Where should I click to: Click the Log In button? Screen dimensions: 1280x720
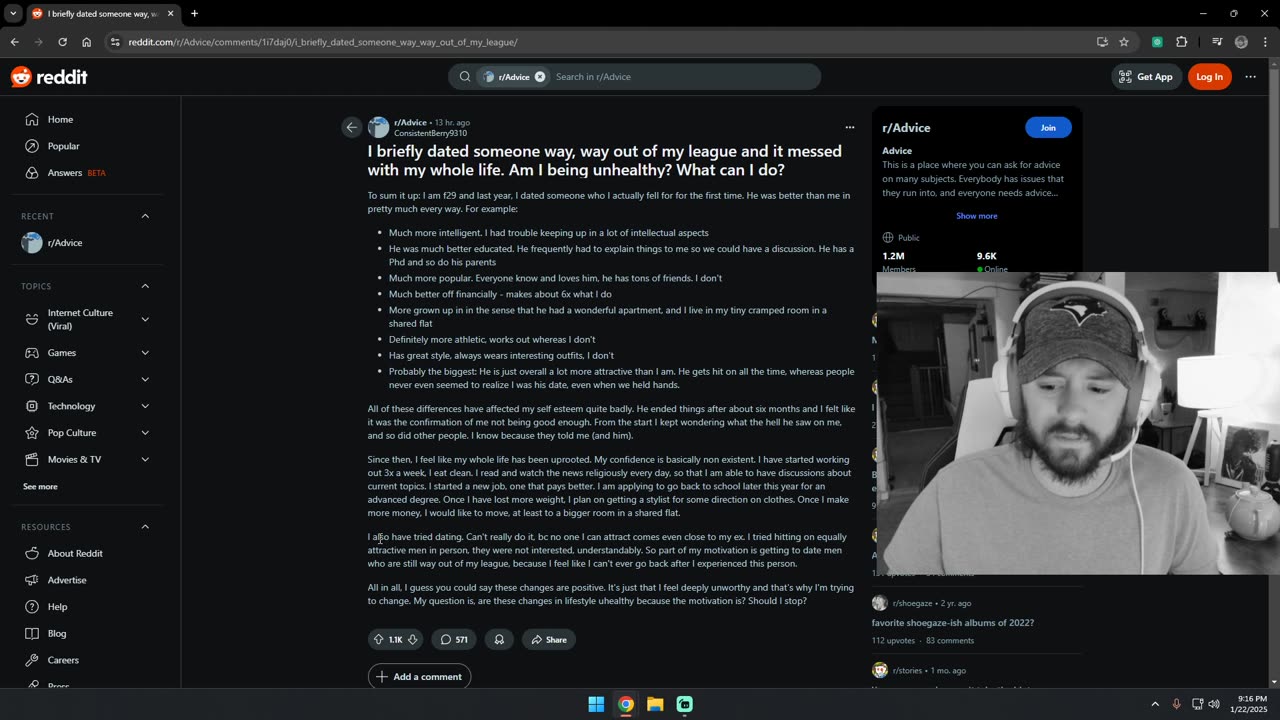[x=1209, y=77]
